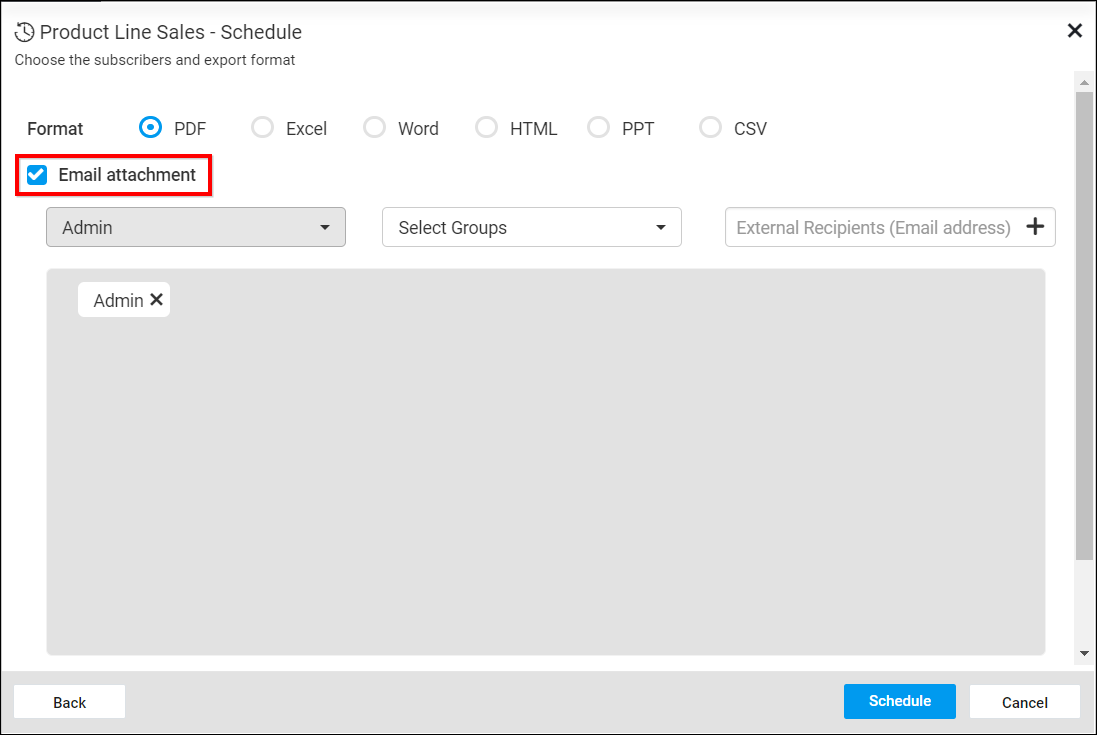Expand the Select Groups dropdown
1097x735 pixels.
[532, 227]
